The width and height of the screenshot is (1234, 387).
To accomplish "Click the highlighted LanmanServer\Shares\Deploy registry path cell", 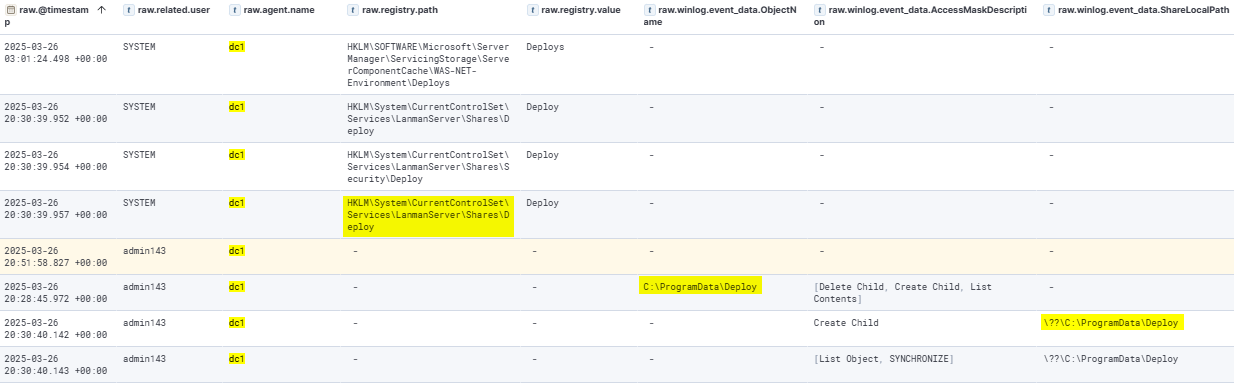I will [x=428, y=215].
